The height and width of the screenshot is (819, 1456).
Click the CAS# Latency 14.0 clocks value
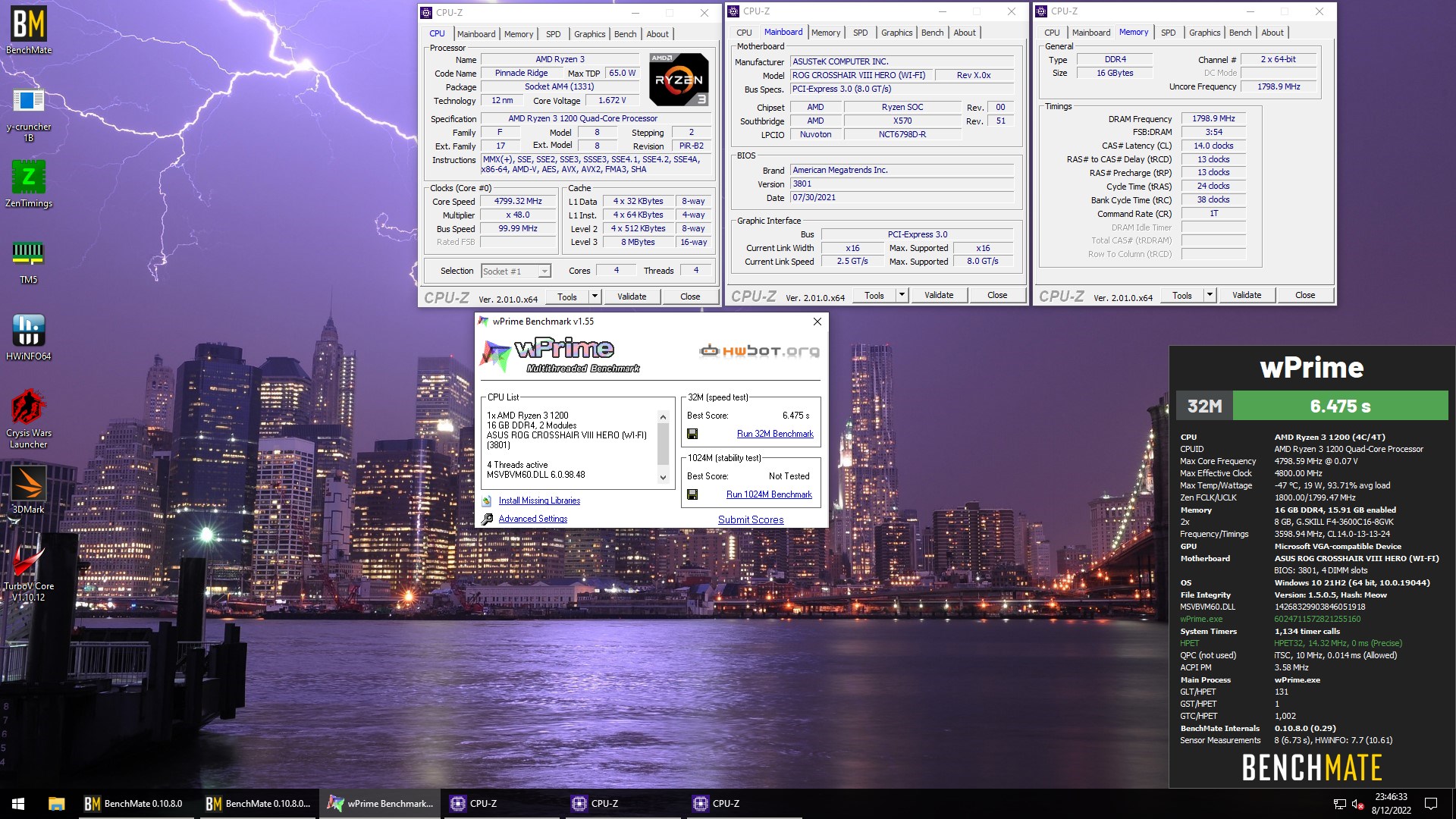tap(1213, 146)
